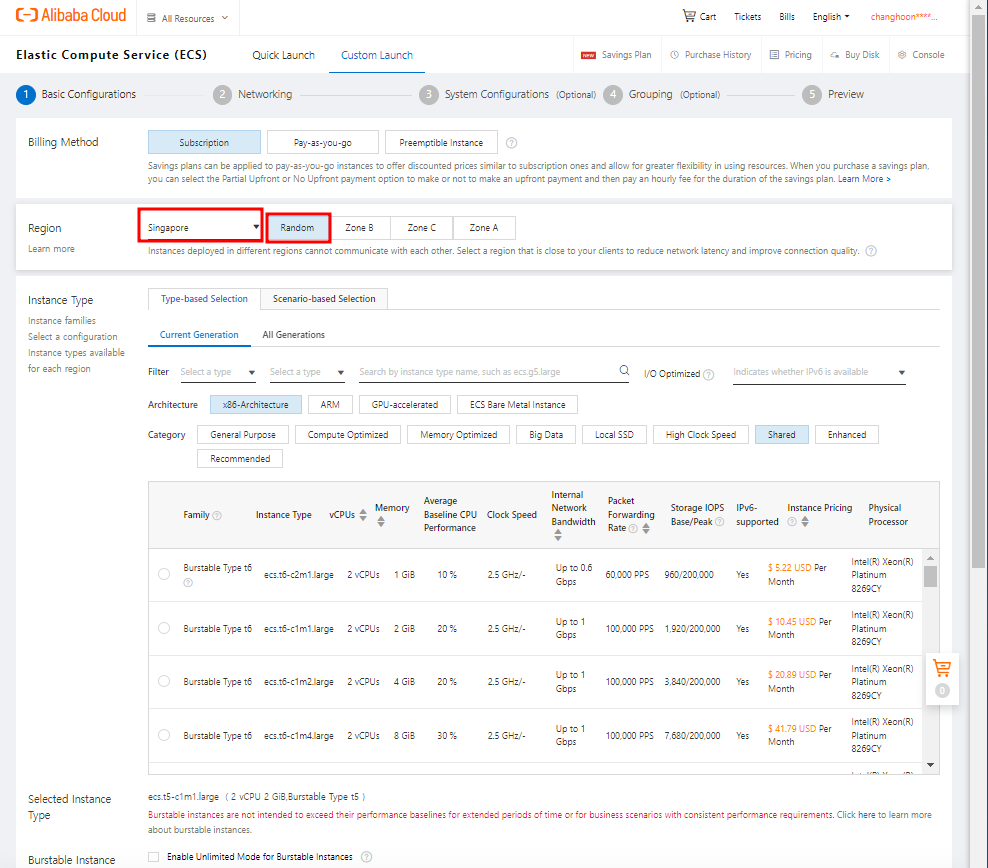Click help icon after region description text

click(871, 251)
